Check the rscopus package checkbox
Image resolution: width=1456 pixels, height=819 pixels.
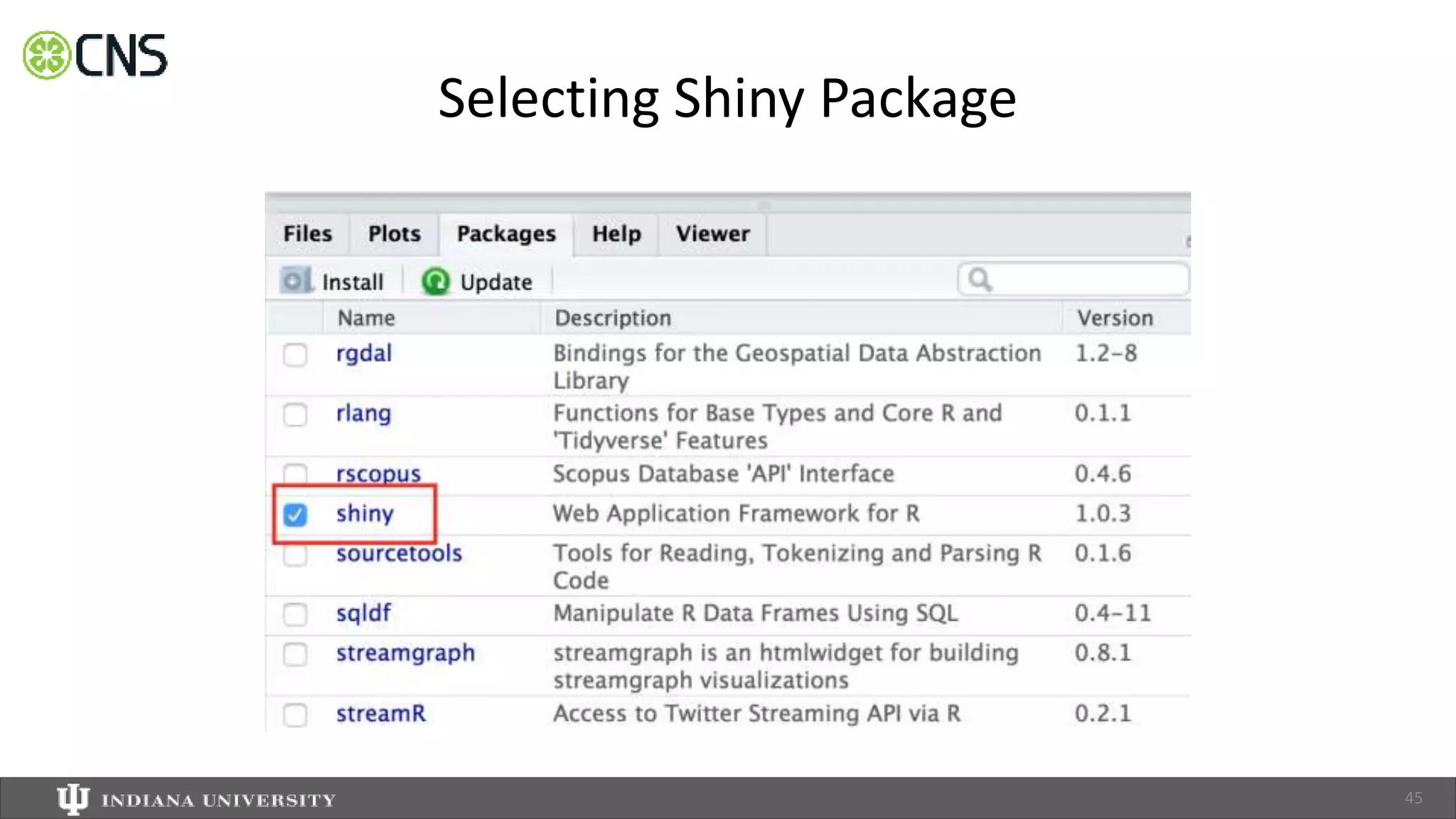coord(295,473)
